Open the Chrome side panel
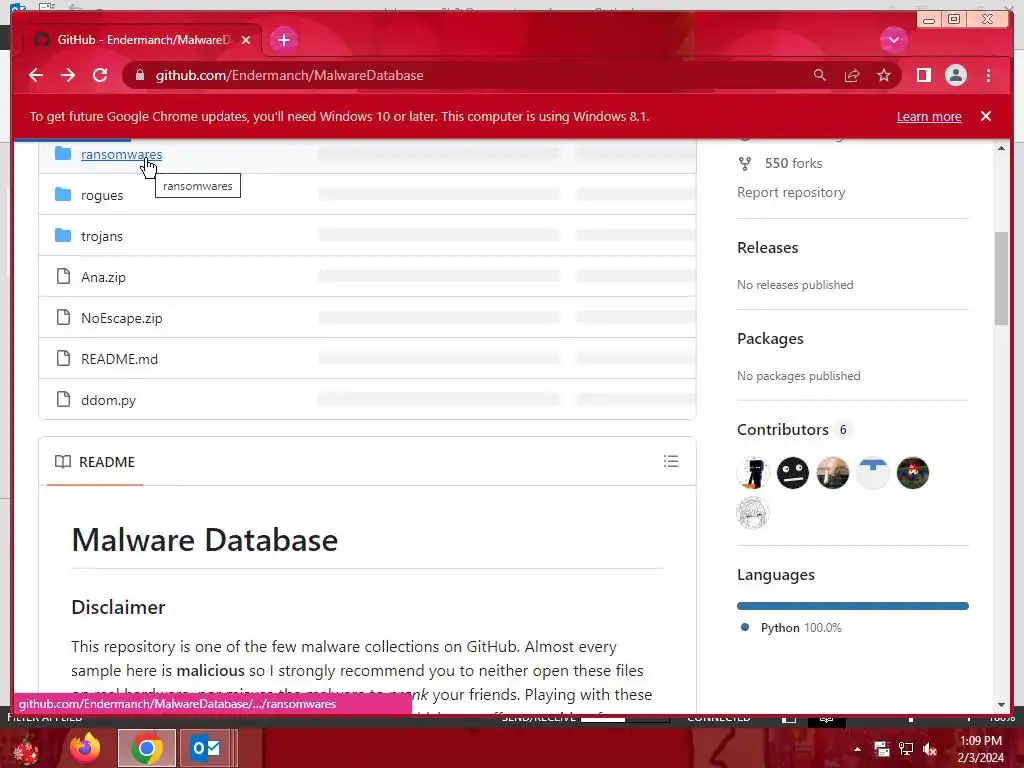Image resolution: width=1024 pixels, height=768 pixels. point(923,76)
